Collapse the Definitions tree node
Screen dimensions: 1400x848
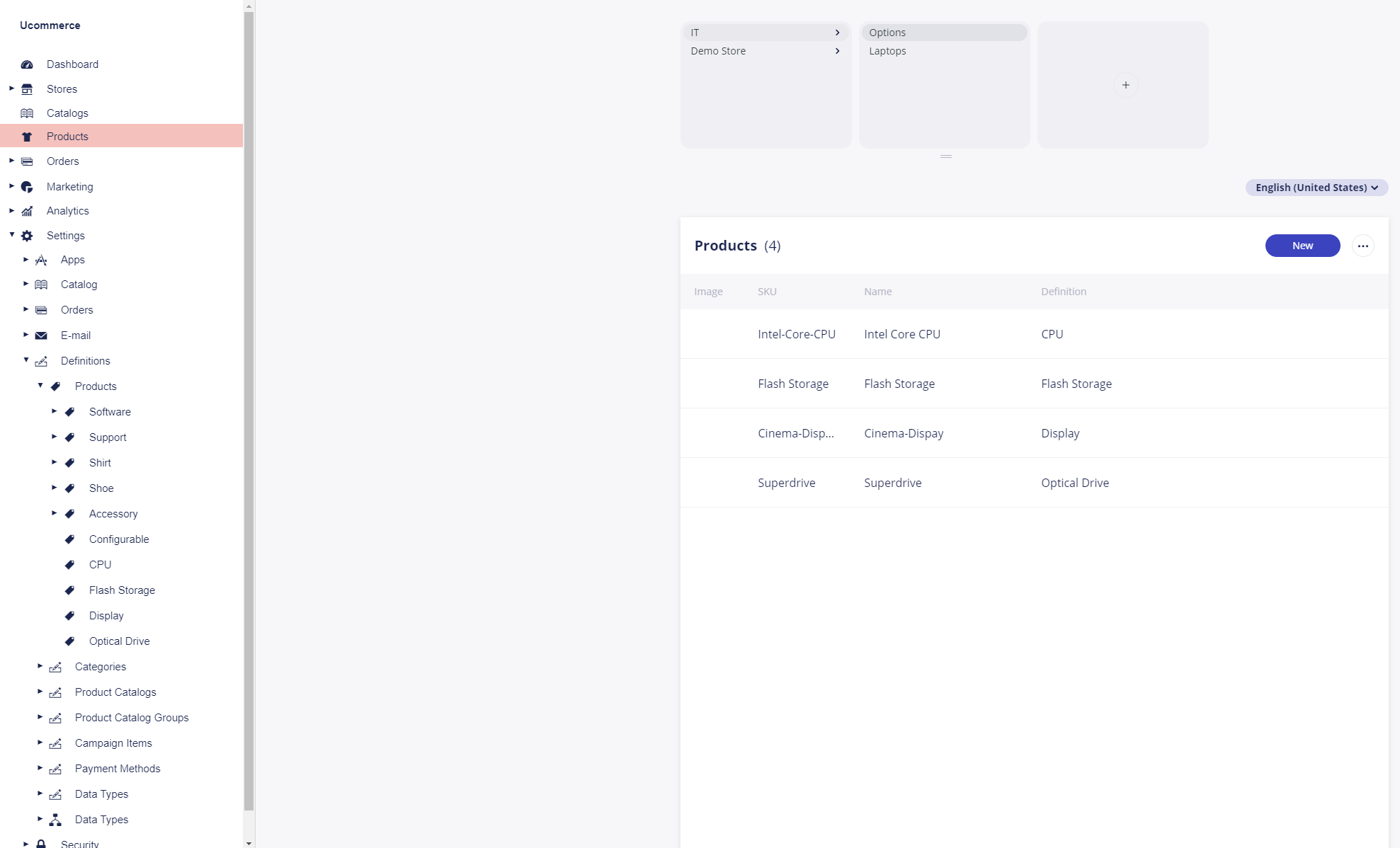(x=25, y=360)
